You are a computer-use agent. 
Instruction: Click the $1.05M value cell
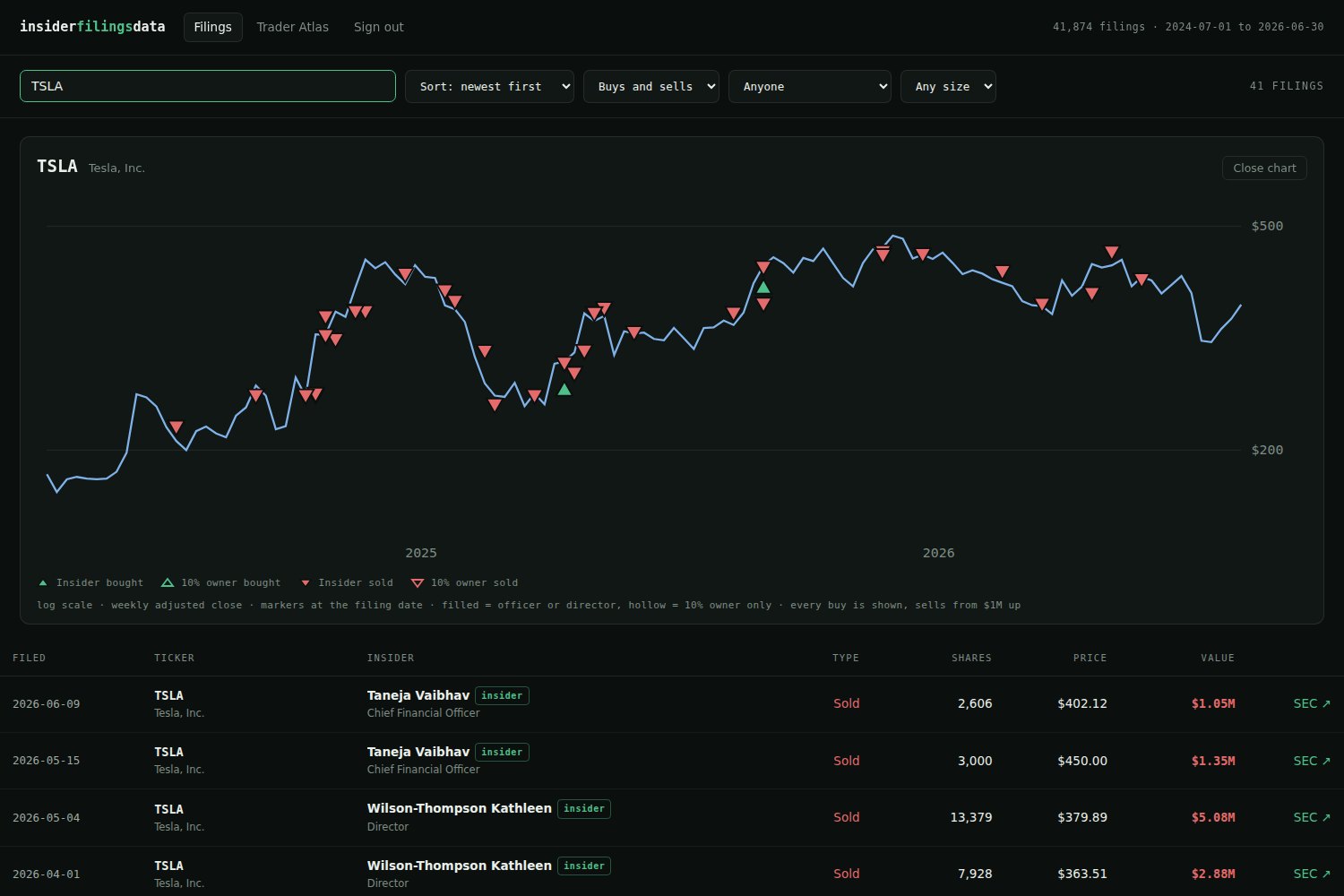tap(1213, 703)
